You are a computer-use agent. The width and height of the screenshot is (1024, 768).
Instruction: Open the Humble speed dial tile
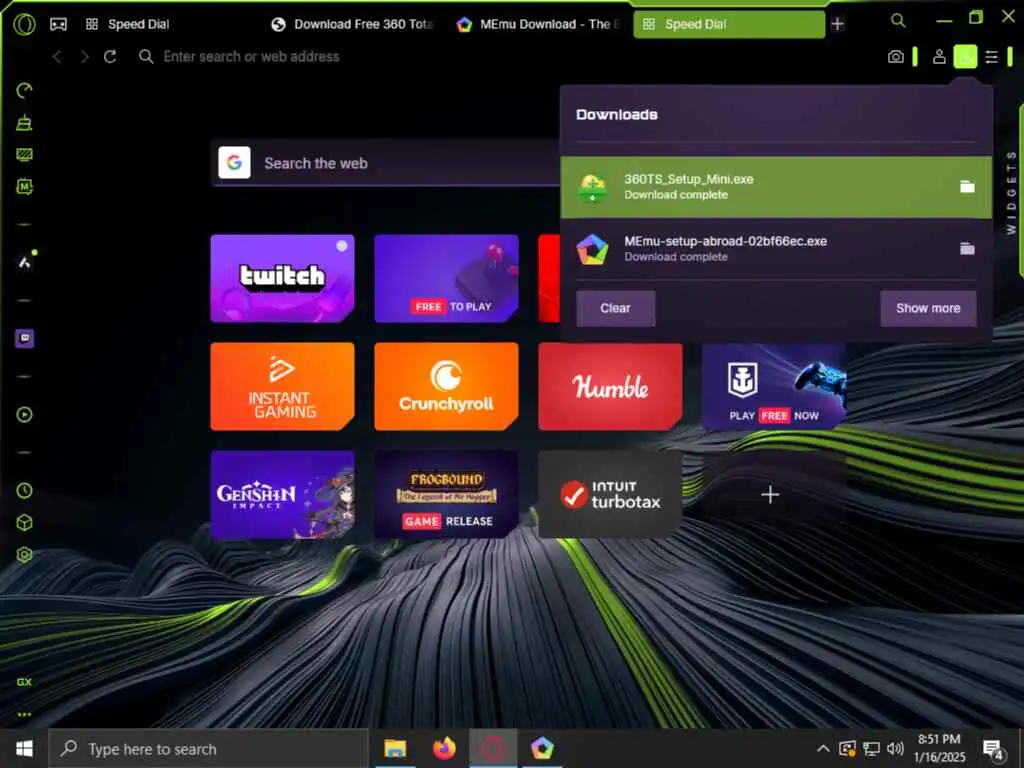[610, 387]
